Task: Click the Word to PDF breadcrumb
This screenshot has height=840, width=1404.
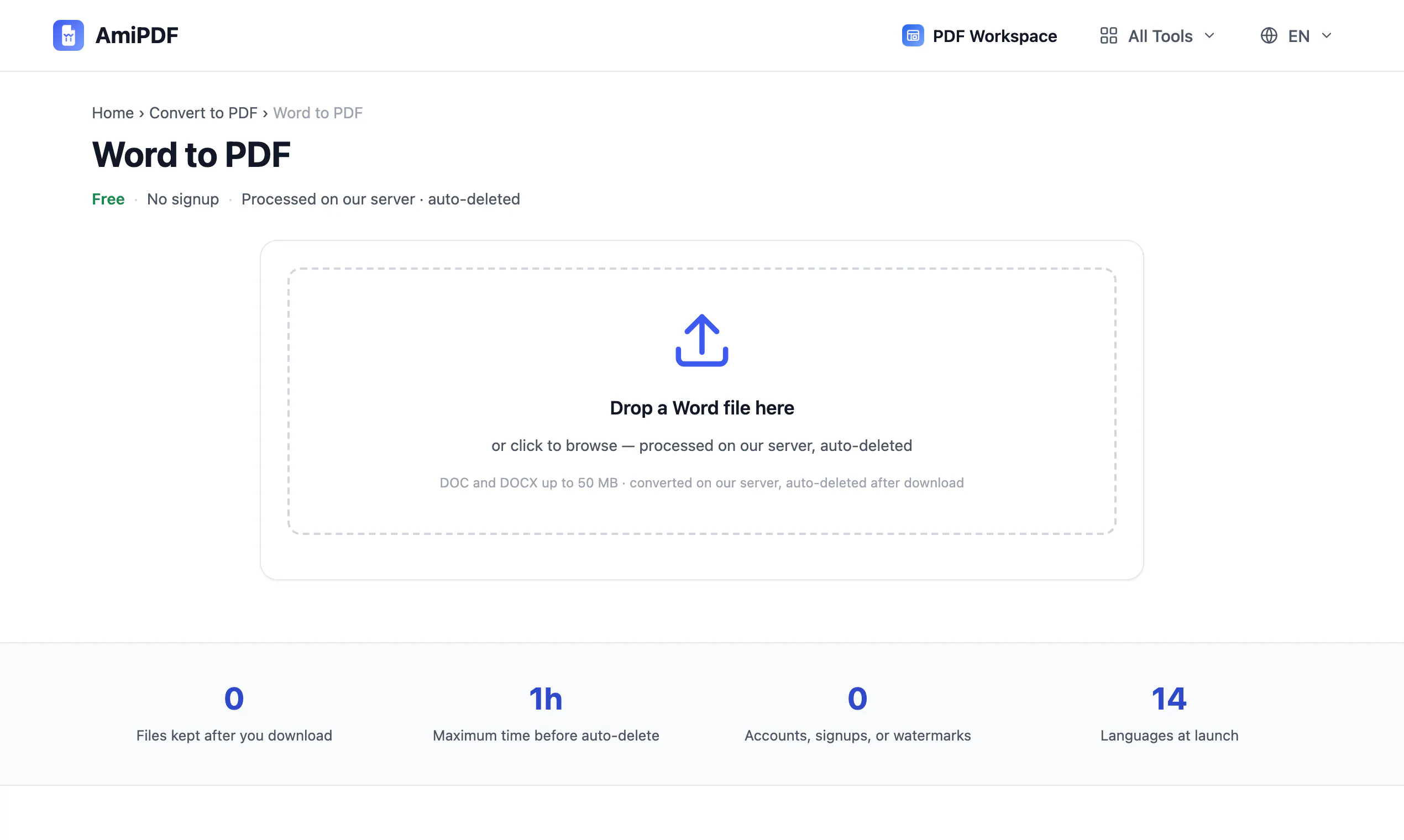Action: [318, 113]
